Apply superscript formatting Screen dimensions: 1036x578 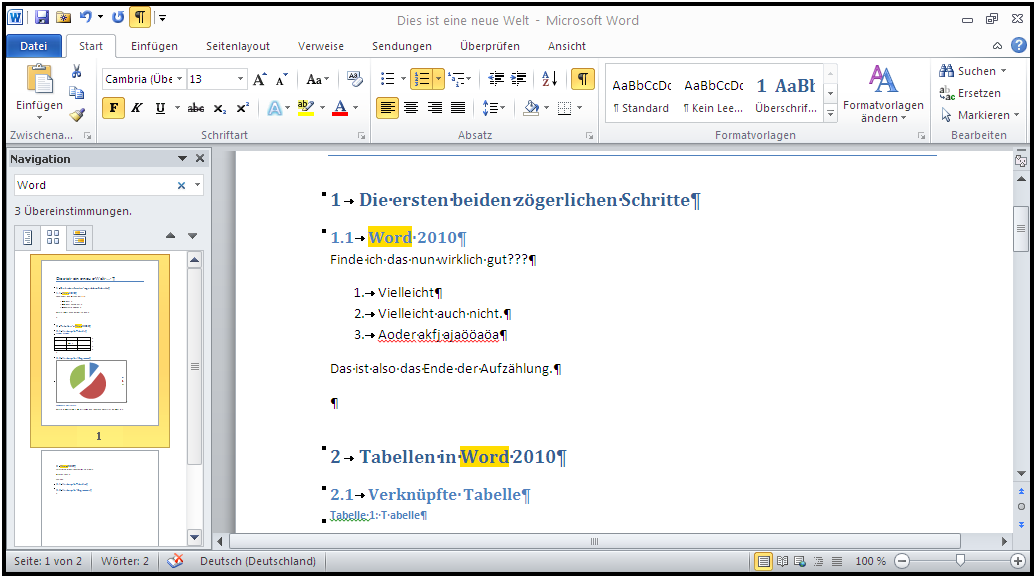(242, 108)
